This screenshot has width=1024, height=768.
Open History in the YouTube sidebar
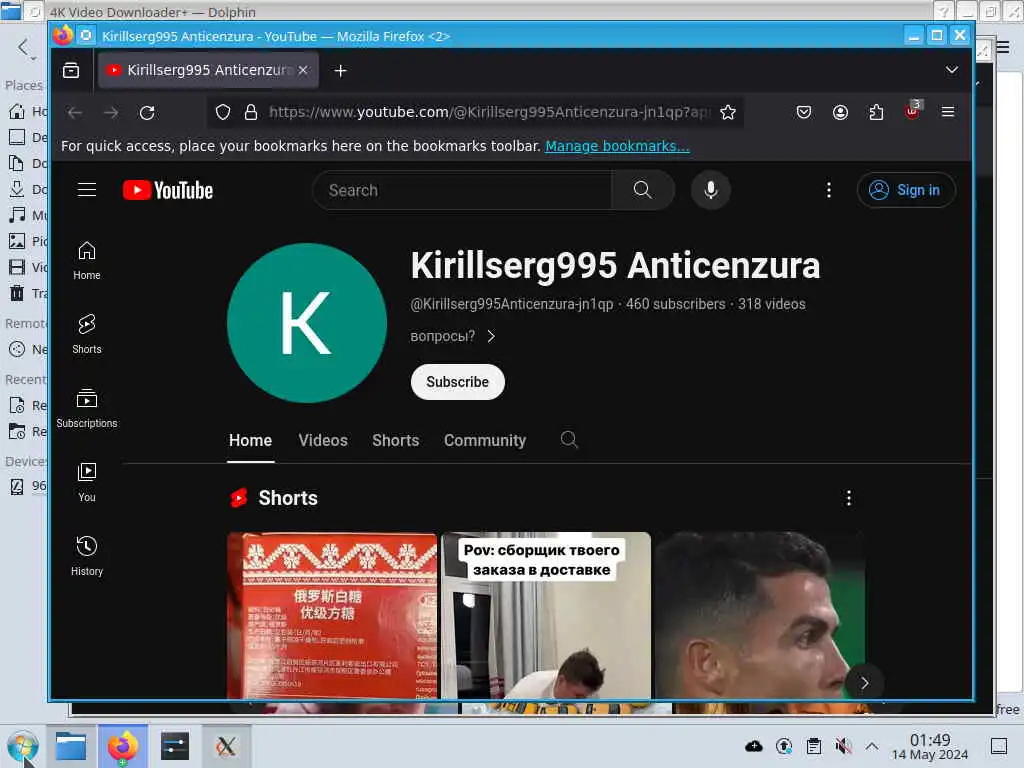(x=87, y=556)
